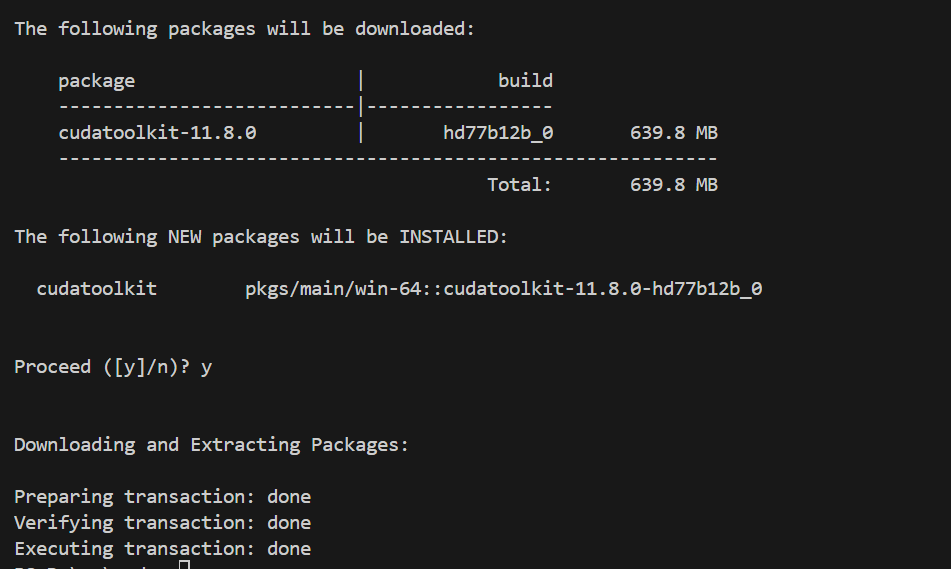Click the vertical bar separator in table header

pos(360,81)
